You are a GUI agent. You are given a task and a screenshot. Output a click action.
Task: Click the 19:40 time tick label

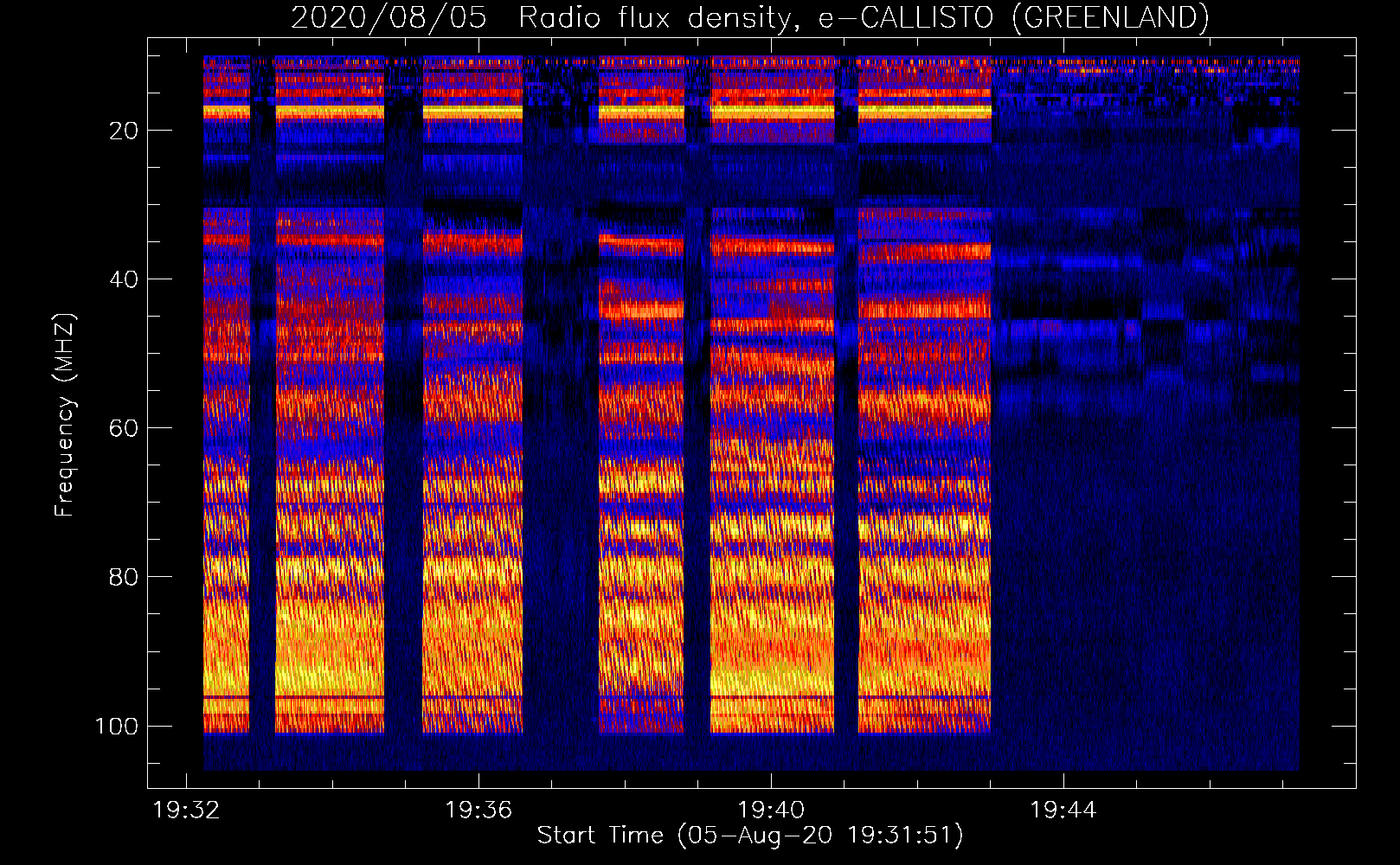[x=771, y=811]
